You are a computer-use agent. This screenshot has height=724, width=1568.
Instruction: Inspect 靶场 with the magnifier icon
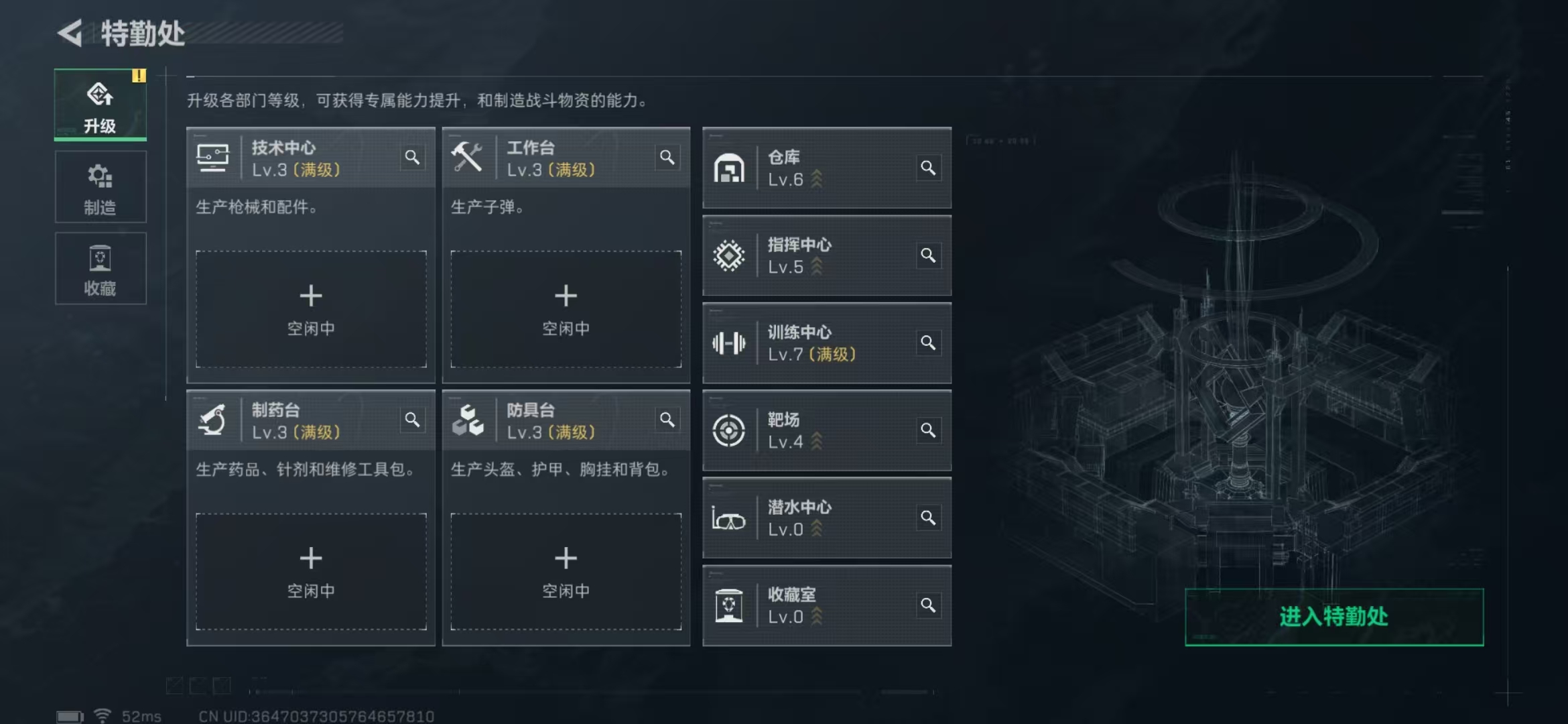(928, 430)
